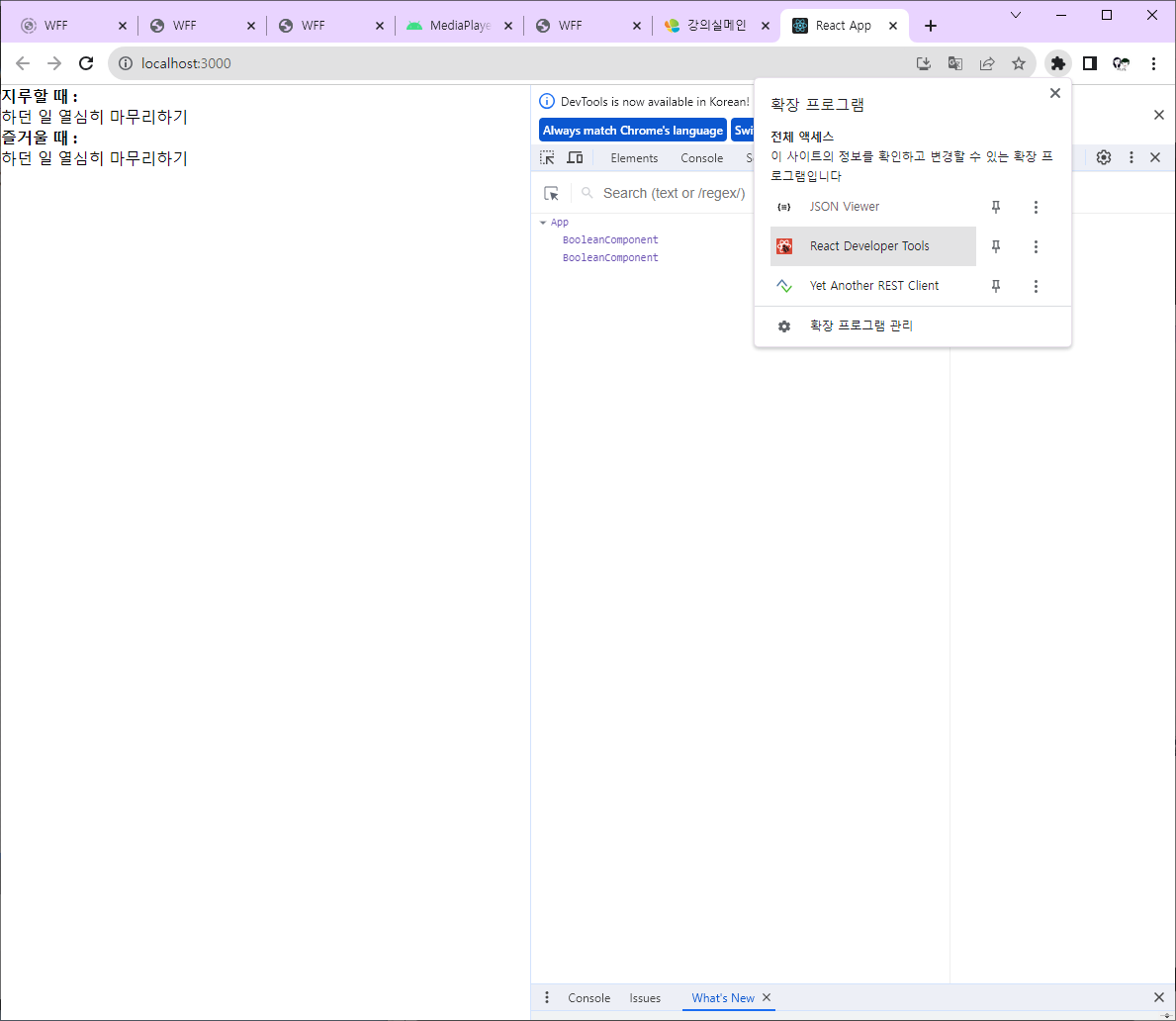Open more options for JSON Viewer
1176x1021 pixels.
(x=1036, y=207)
